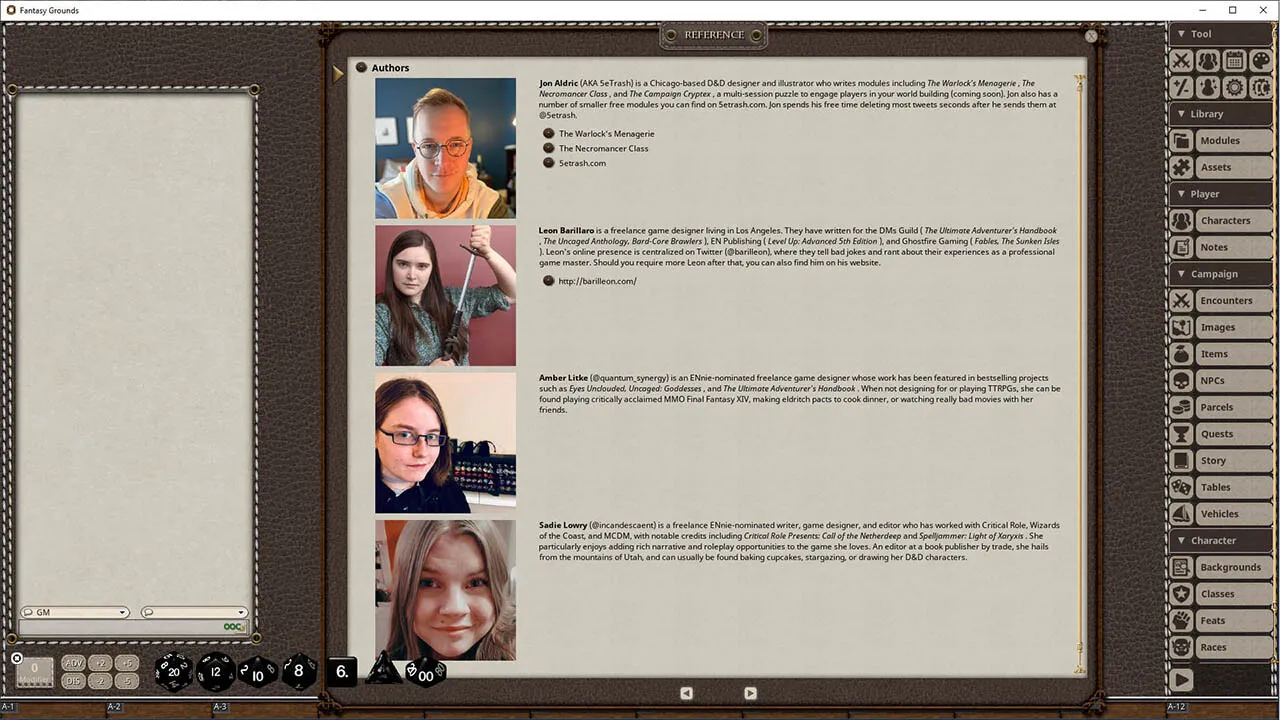The width and height of the screenshot is (1280, 720).
Task: Click the Classes shield icon
Action: pos(1182,594)
